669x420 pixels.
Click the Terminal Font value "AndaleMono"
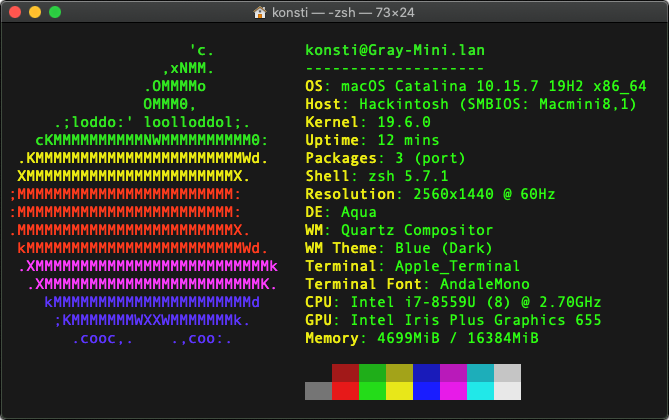[485, 284]
